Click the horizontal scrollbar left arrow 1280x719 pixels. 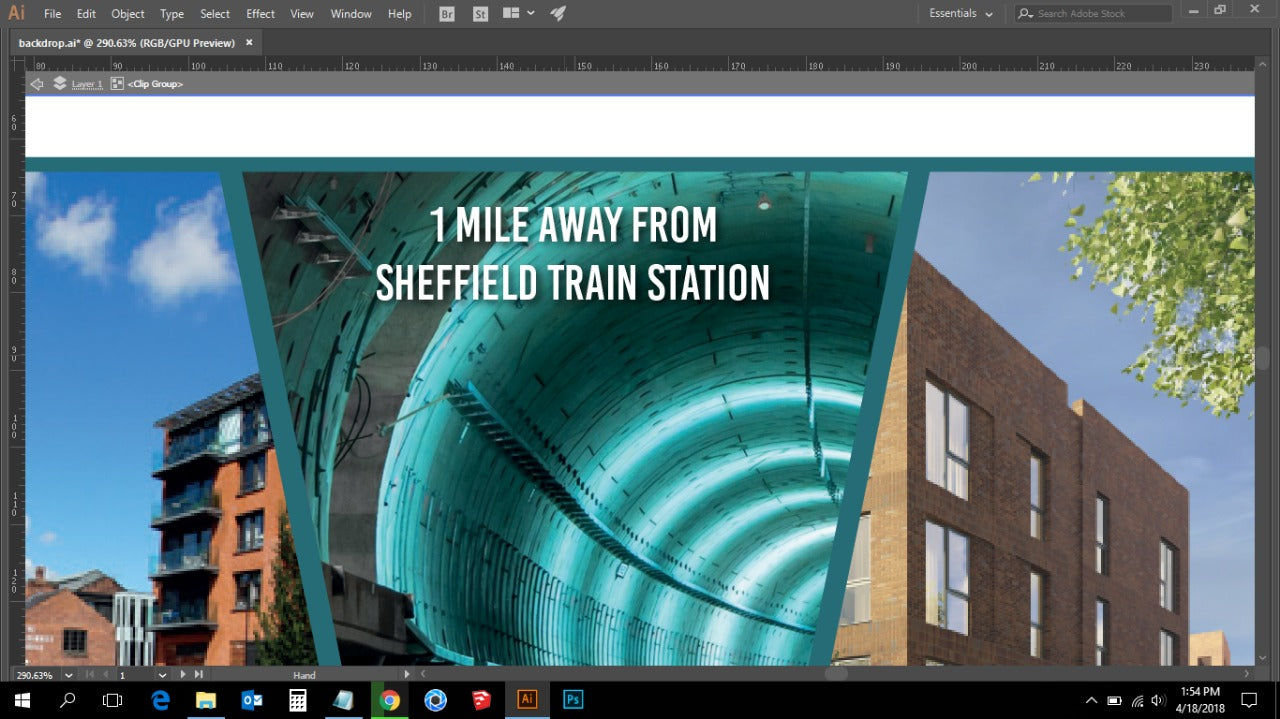423,674
